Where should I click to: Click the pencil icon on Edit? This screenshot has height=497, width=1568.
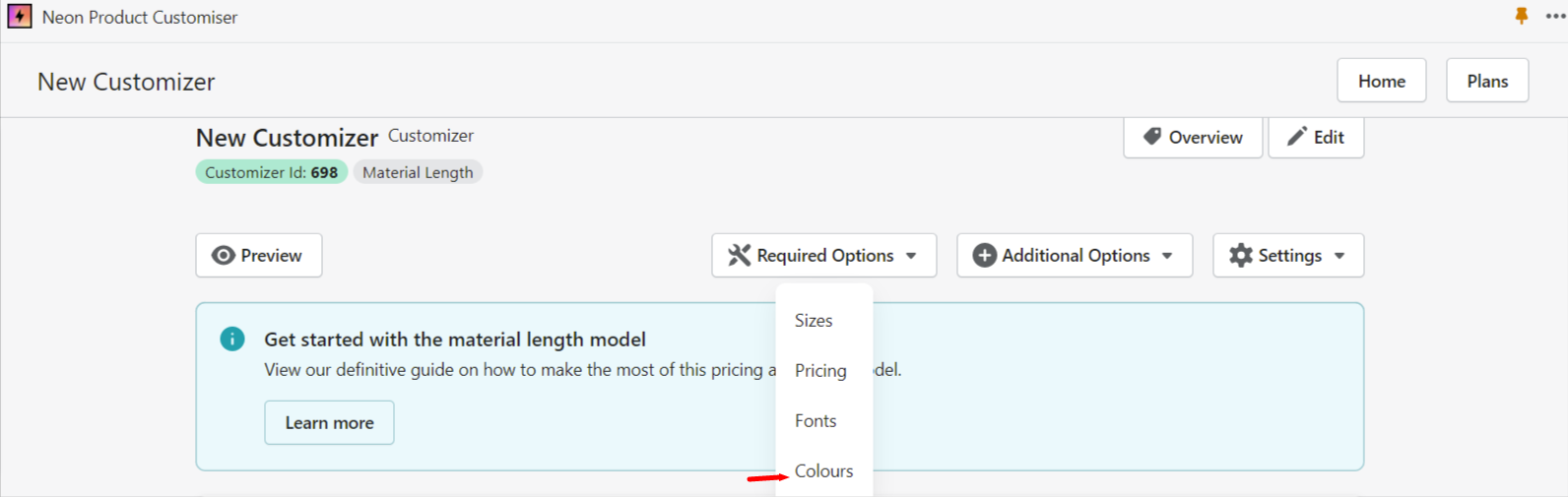1297,137
